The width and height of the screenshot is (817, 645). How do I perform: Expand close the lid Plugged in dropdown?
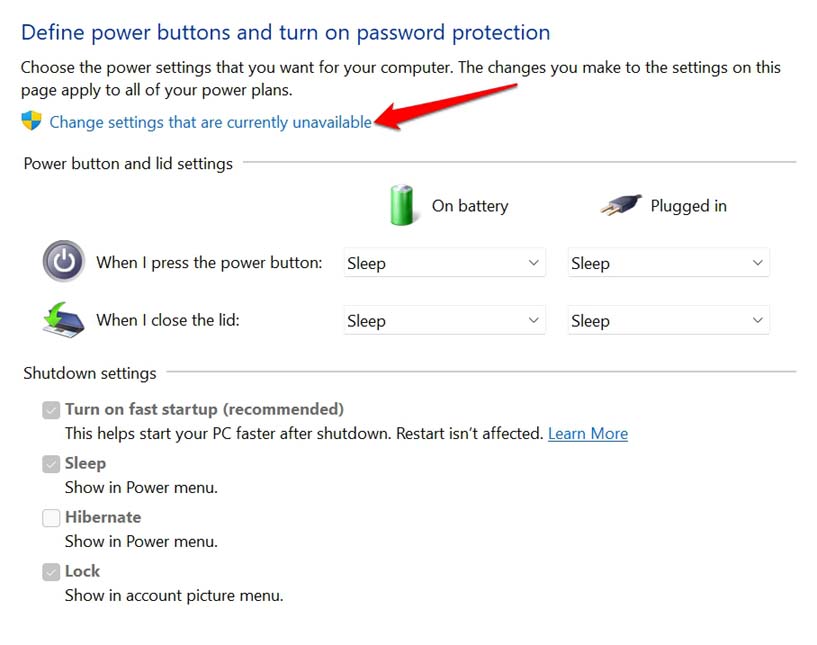(668, 321)
